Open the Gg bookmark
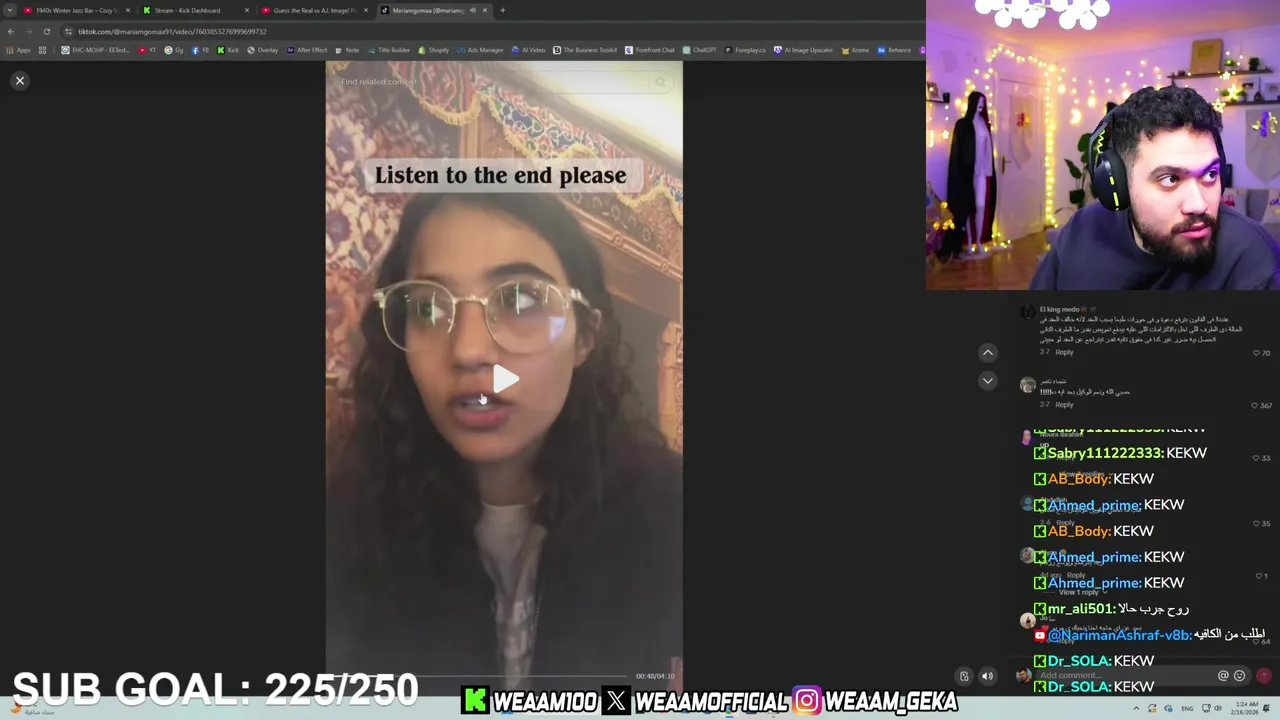This screenshot has width=1280, height=720. 174,50
